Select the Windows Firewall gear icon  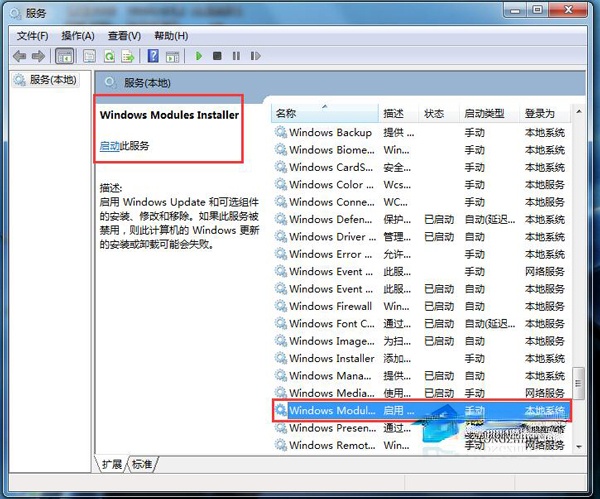click(x=280, y=306)
